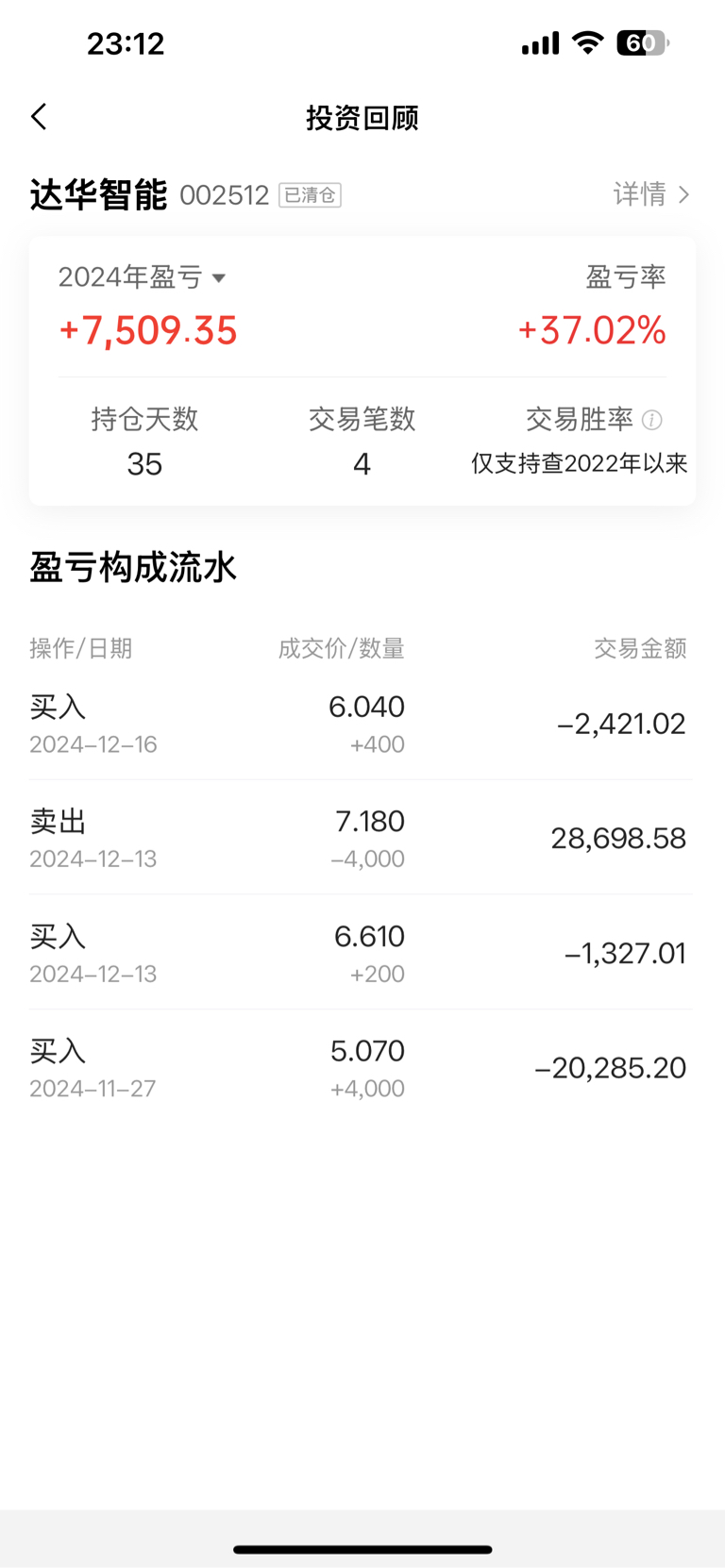Tap the 交易笔数 4 statistic
The width and height of the screenshot is (725, 1568).
[362, 442]
